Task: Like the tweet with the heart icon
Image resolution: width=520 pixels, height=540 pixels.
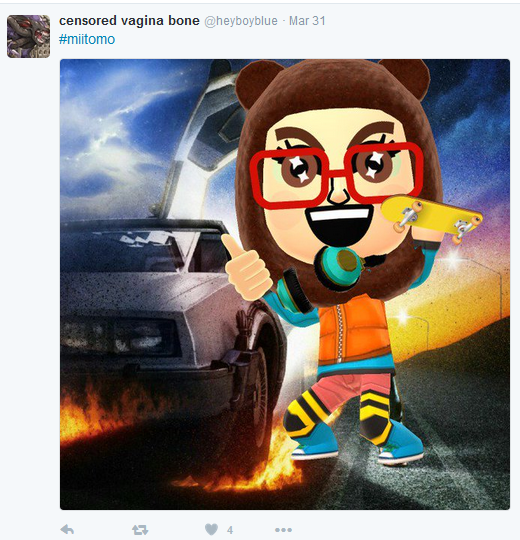Action: click(x=211, y=529)
